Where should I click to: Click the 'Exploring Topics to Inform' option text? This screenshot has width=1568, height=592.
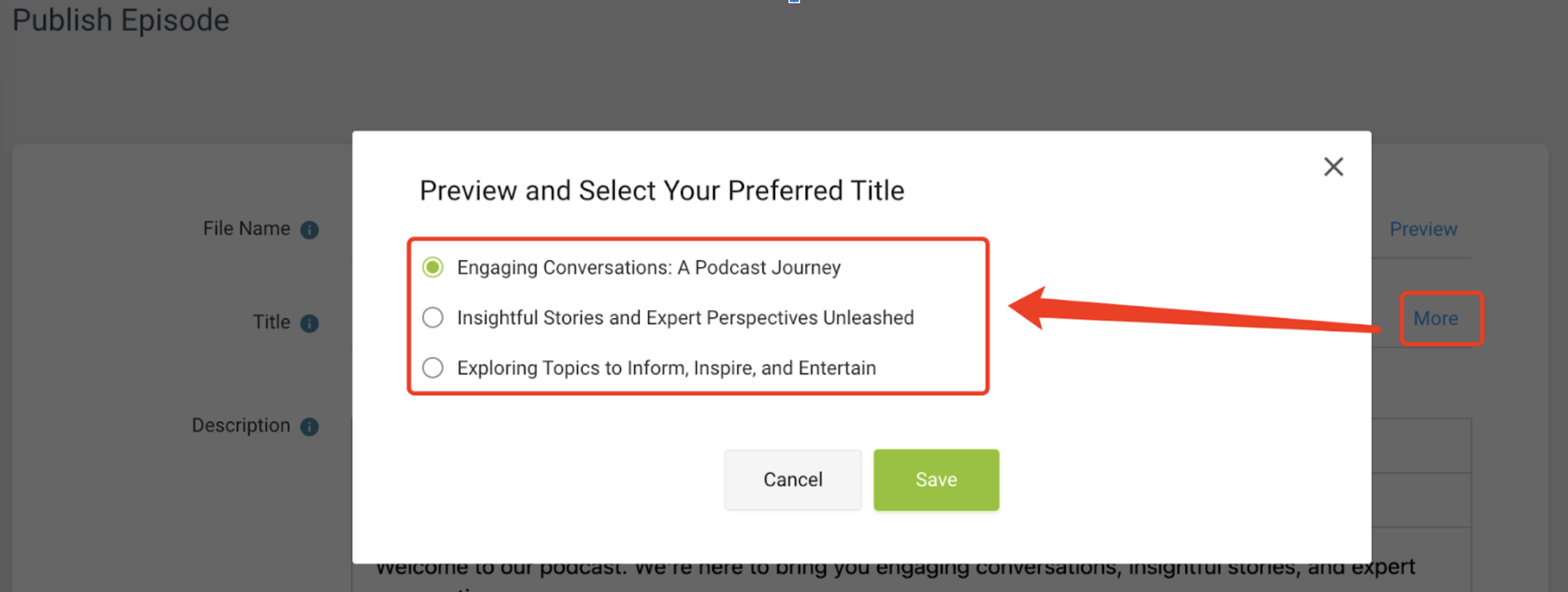(666, 368)
